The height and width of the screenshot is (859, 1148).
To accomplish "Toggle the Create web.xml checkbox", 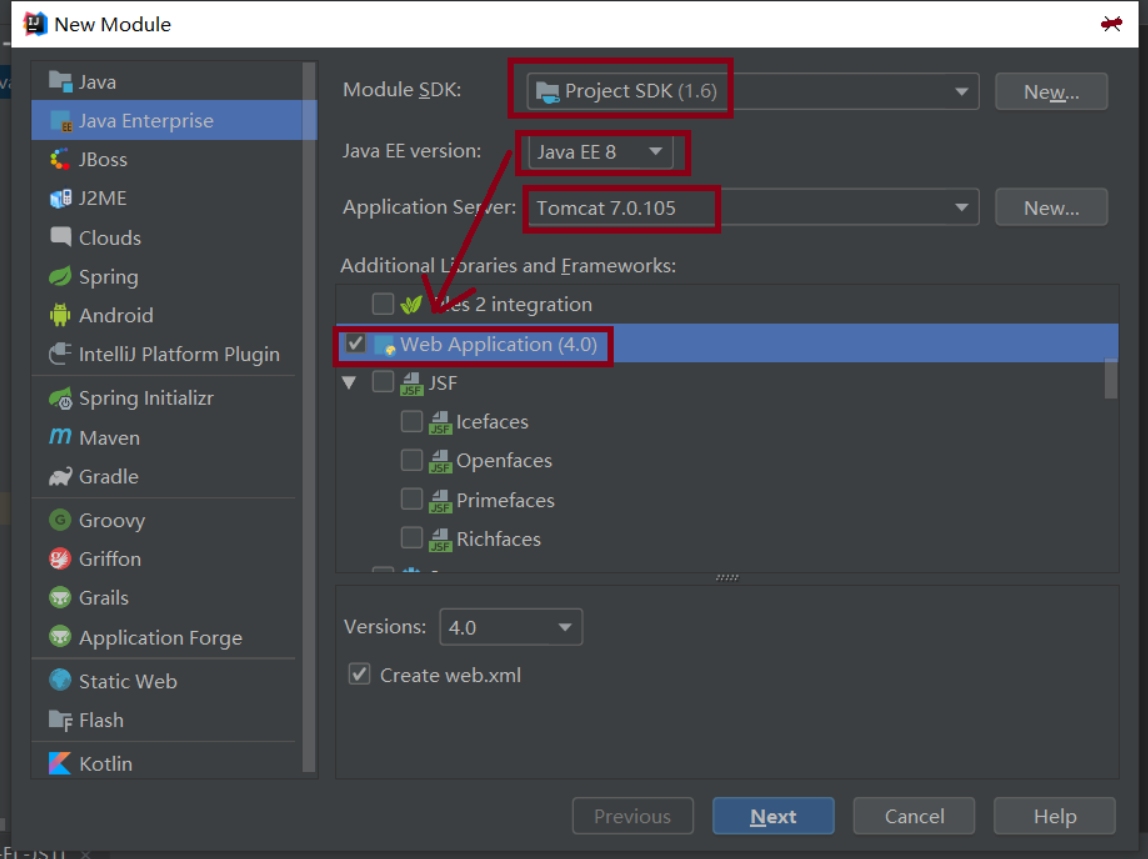I will [x=359, y=674].
